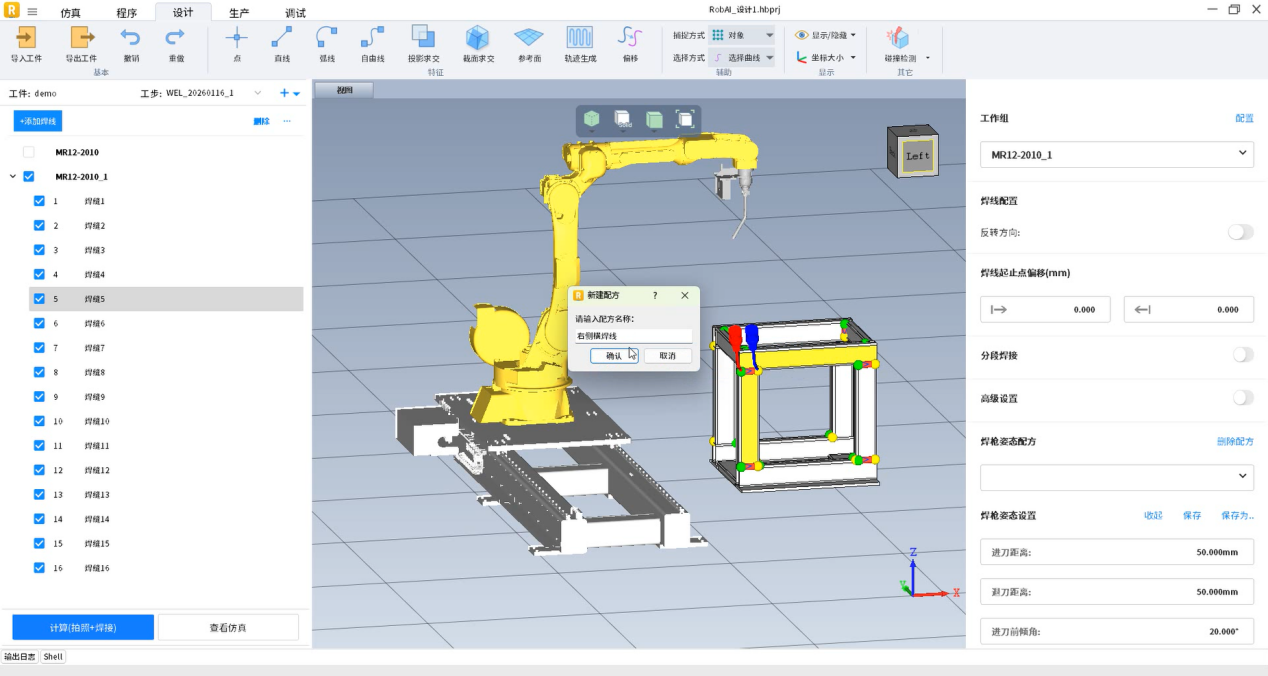This screenshot has height=676, width=1268.
Task: Open the 工作组 MR12-2010_1 dropdown
Action: point(1116,154)
